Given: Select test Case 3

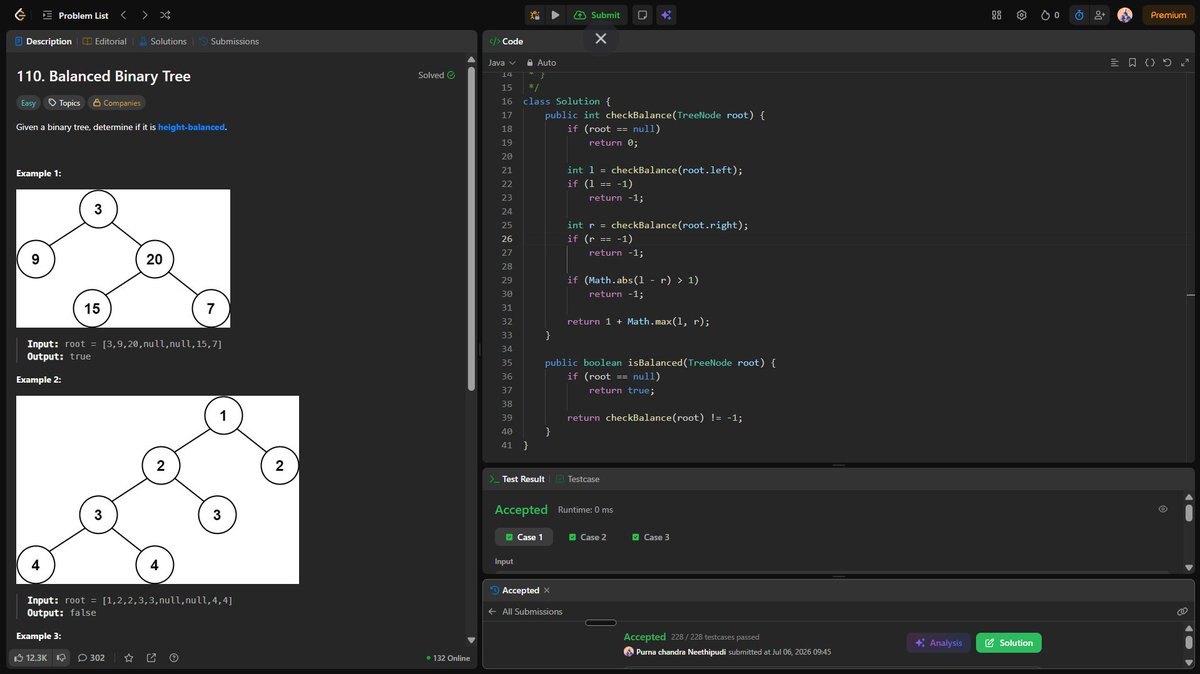Looking at the screenshot, I should pyautogui.click(x=651, y=537).
